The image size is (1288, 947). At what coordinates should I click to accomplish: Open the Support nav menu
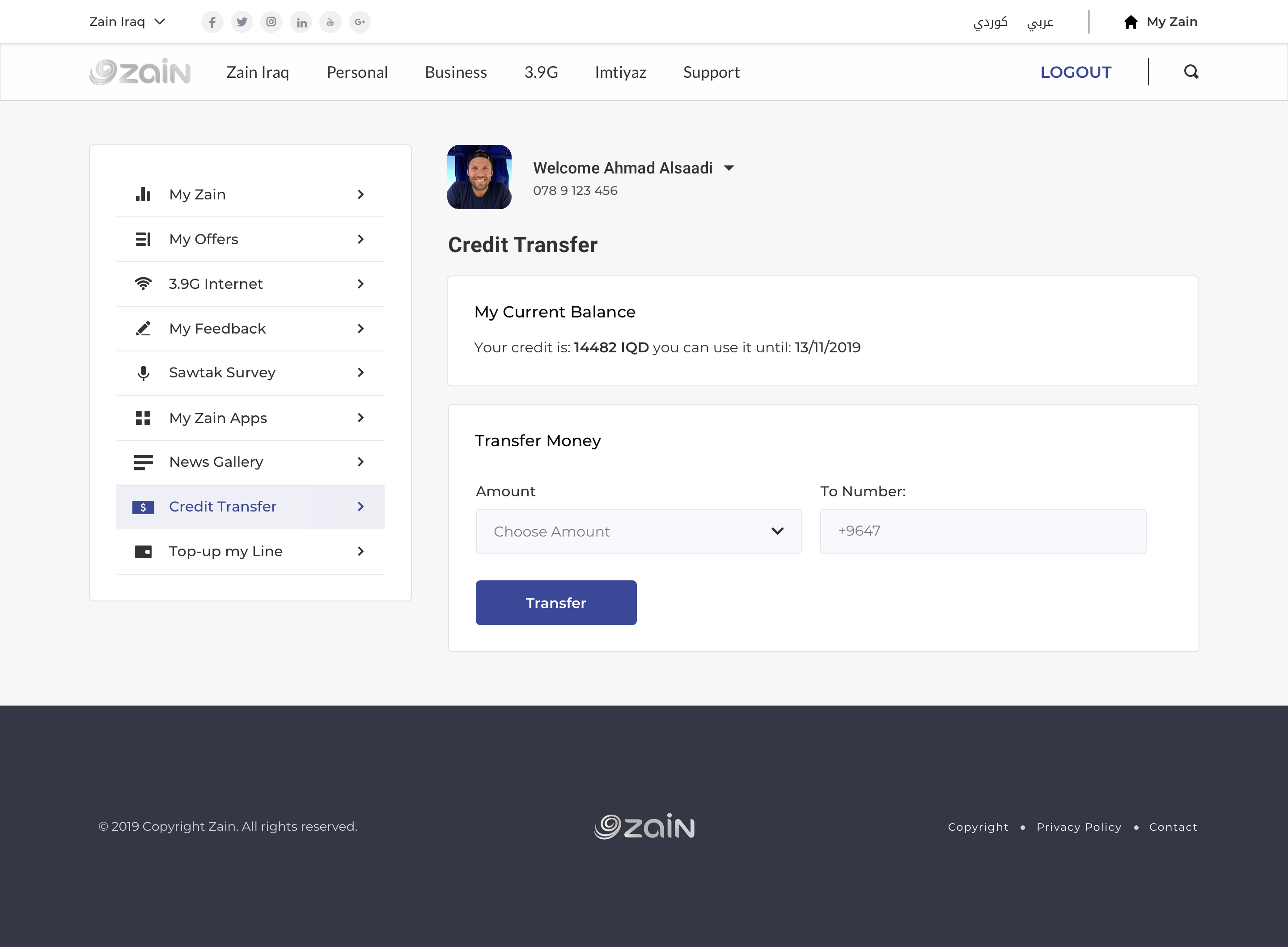712,72
